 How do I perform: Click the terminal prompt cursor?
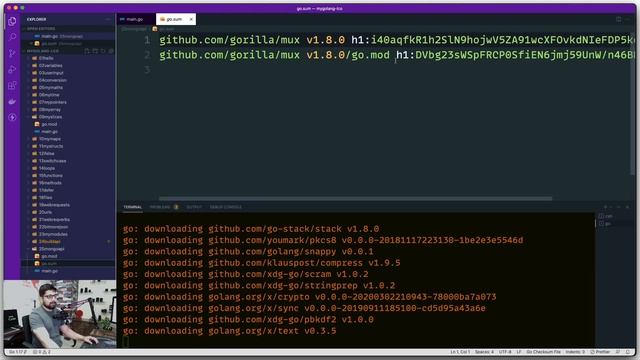tap(126, 342)
